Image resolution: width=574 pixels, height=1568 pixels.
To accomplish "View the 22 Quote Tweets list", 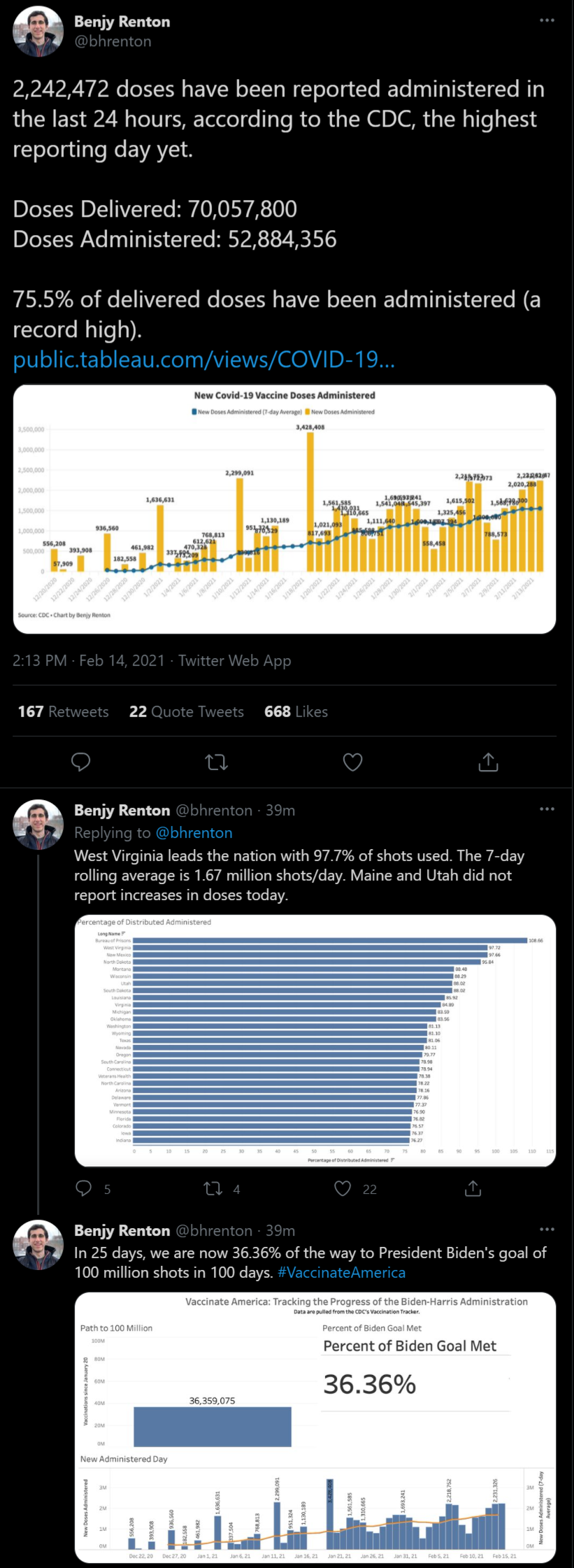I will 186,711.
